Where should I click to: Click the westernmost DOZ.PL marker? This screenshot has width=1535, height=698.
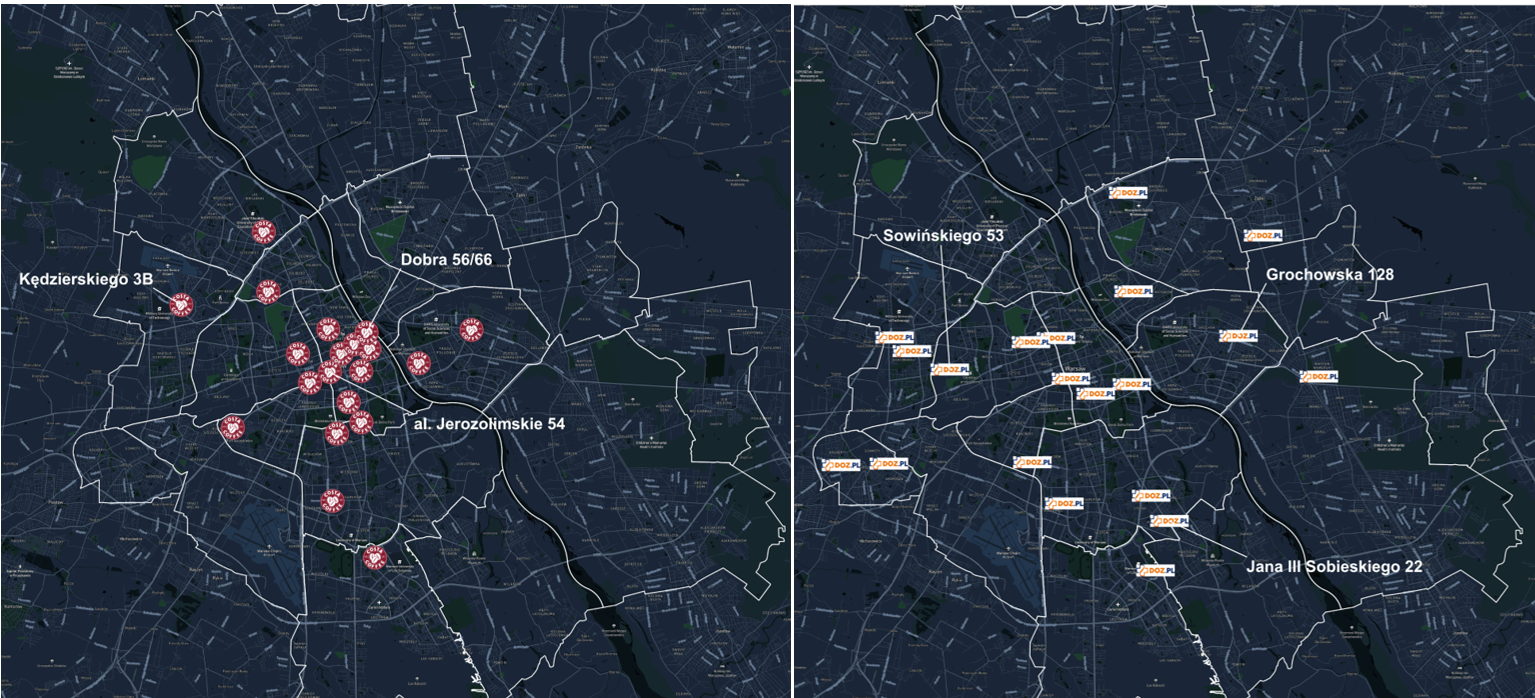pyautogui.click(x=839, y=464)
